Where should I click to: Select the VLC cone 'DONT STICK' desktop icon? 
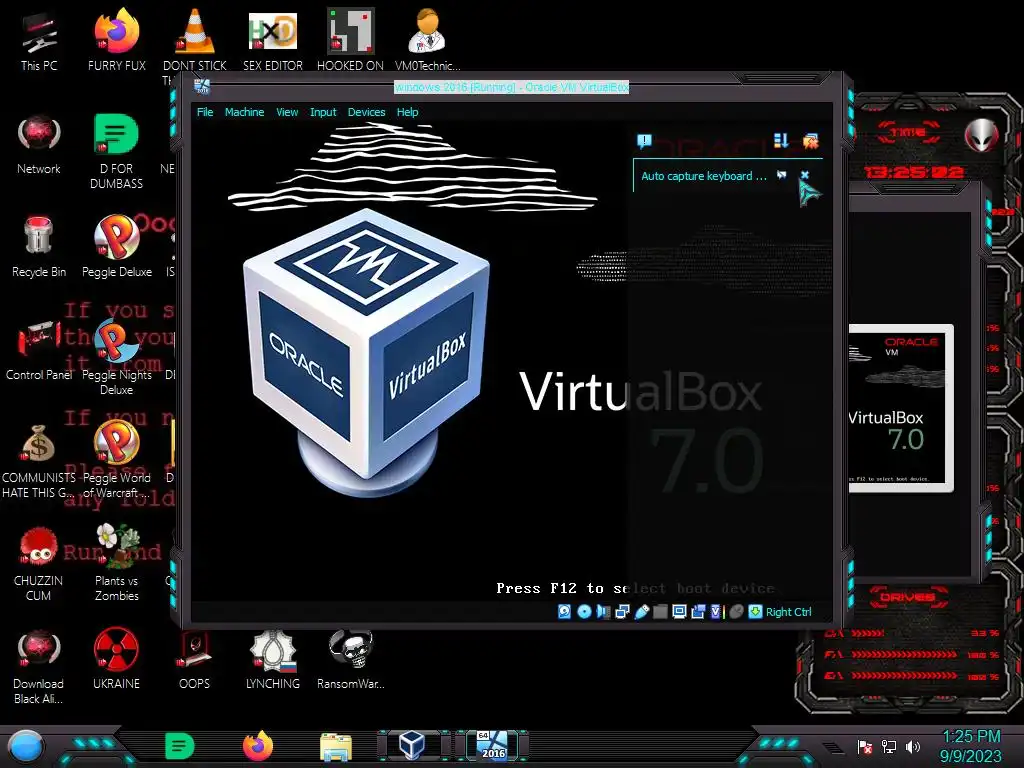coord(195,40)
